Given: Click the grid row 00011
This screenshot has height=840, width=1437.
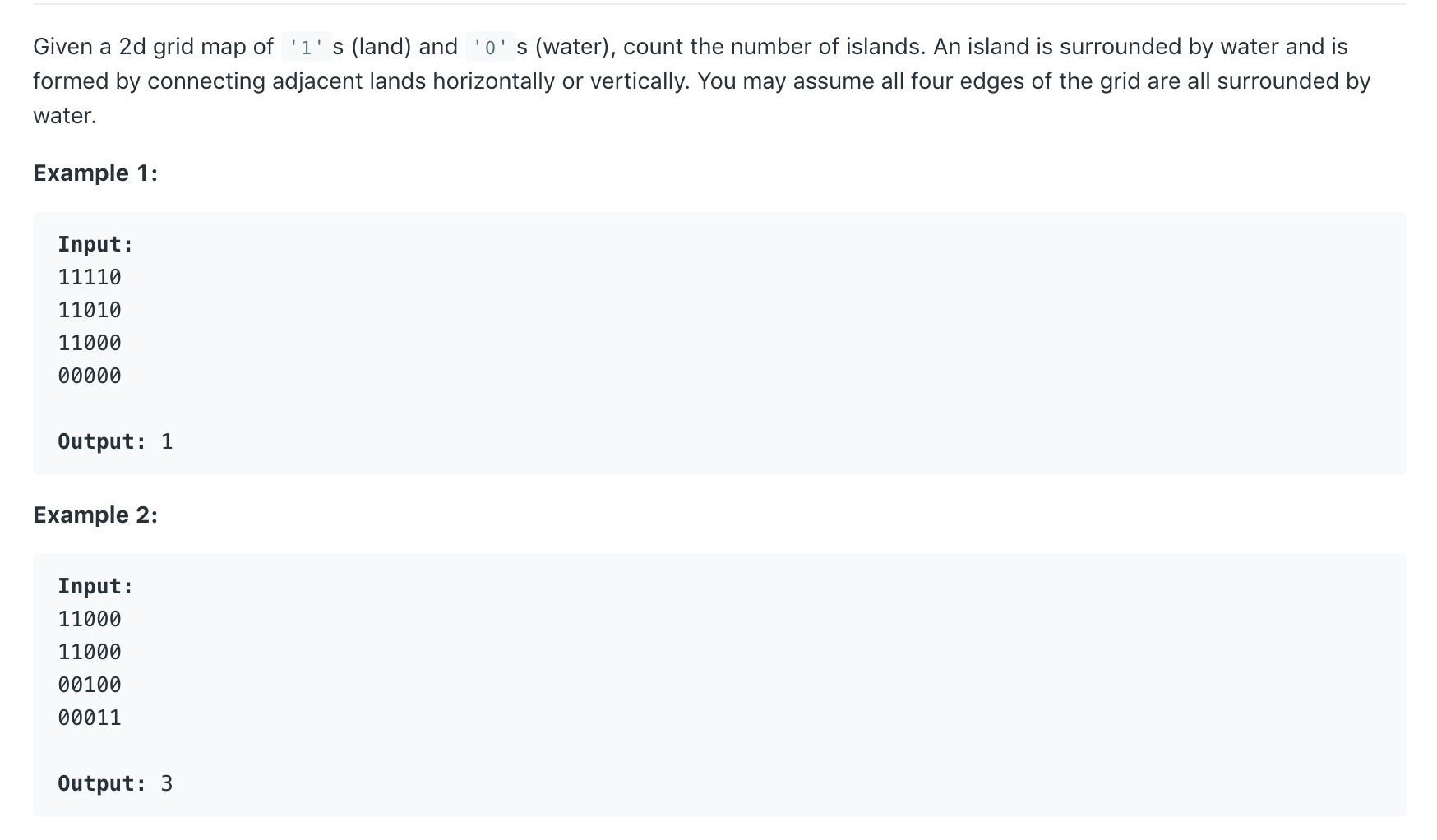Looking at the screenshot, I should coord(90,718).
